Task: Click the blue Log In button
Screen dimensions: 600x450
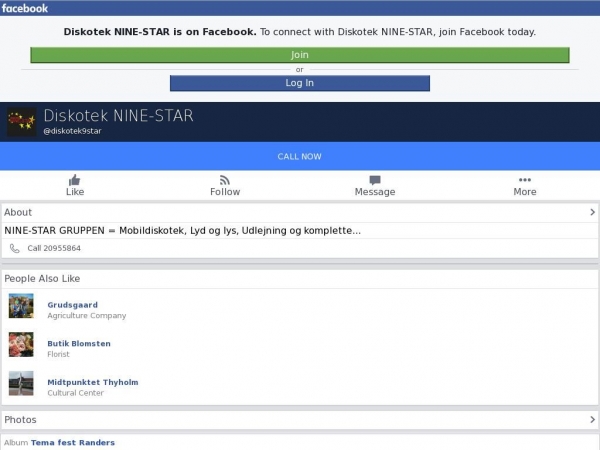Action: click(x=300, y=83)
